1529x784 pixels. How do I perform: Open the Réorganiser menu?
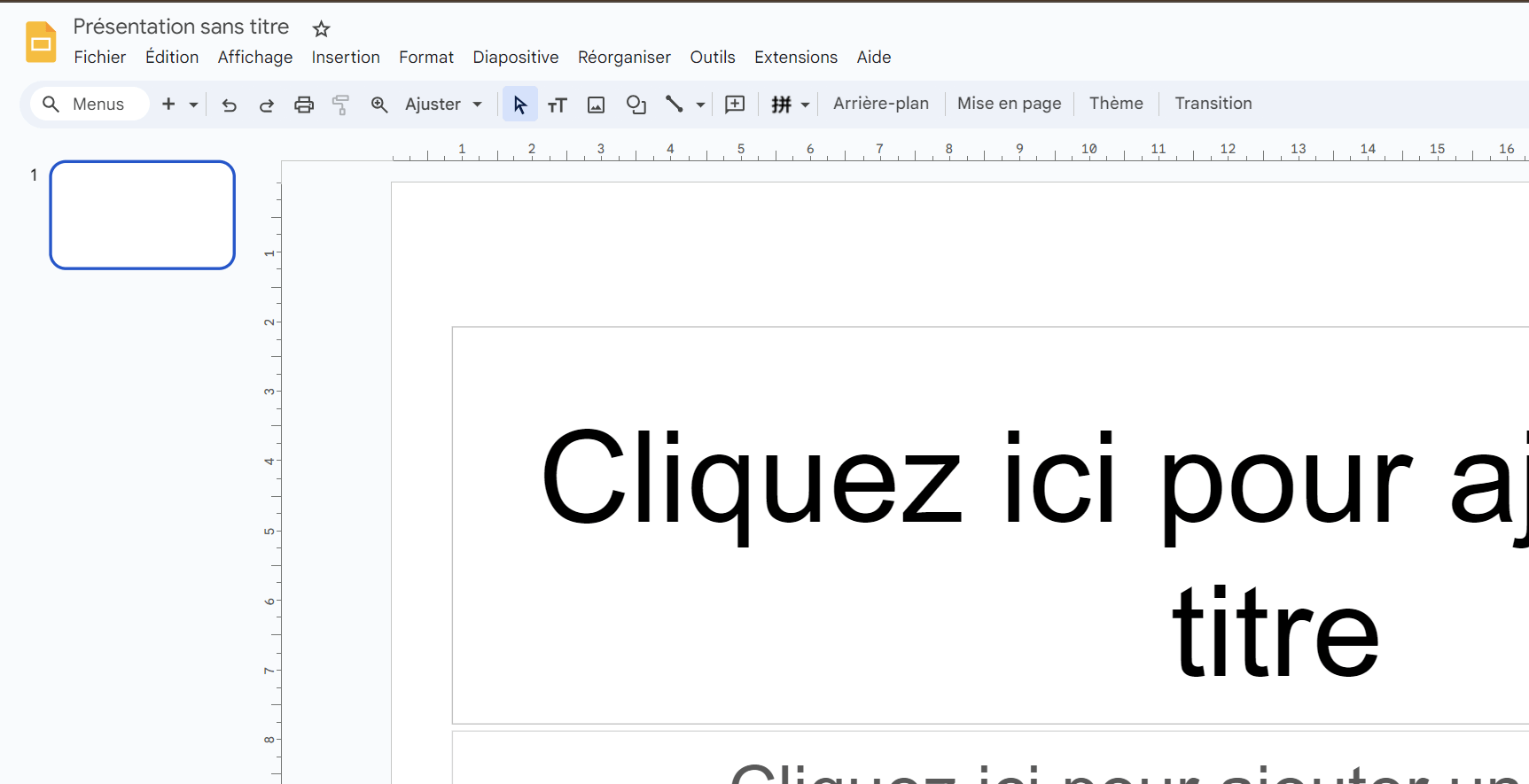tap(624, 58)
